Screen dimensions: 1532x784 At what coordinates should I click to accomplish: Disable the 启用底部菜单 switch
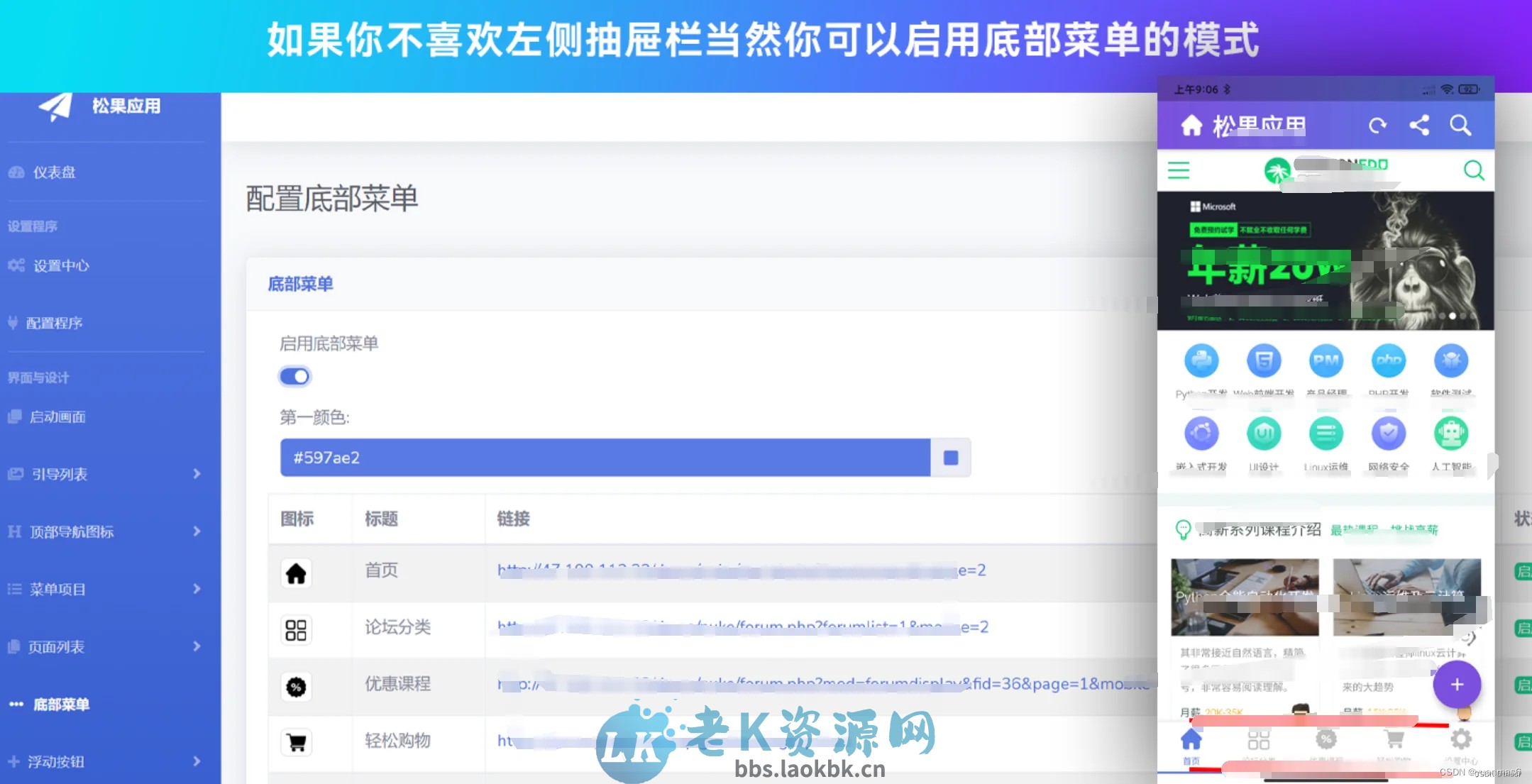pyautogui.click(x=295, y=376)
